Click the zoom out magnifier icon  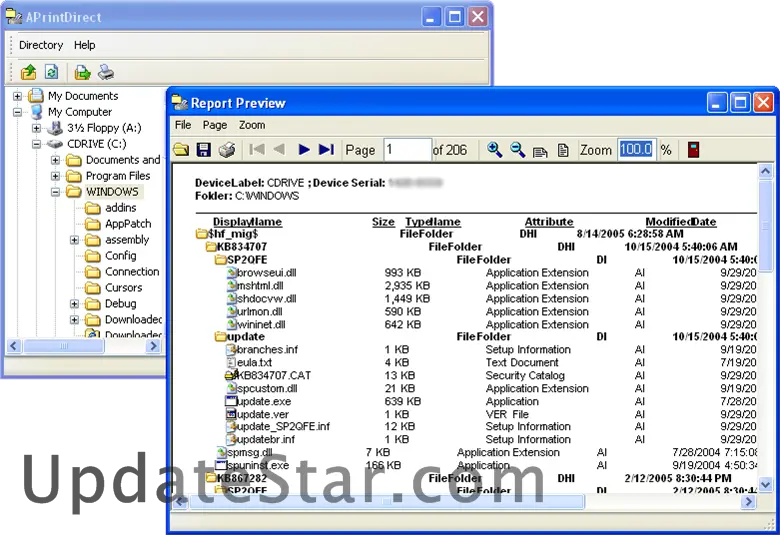click(x=517, y=149)
